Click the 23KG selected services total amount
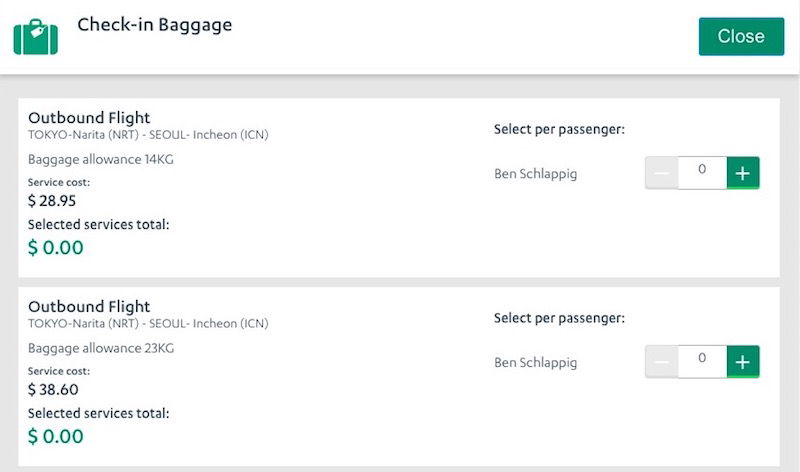800x472 pixels. (56, 436)
